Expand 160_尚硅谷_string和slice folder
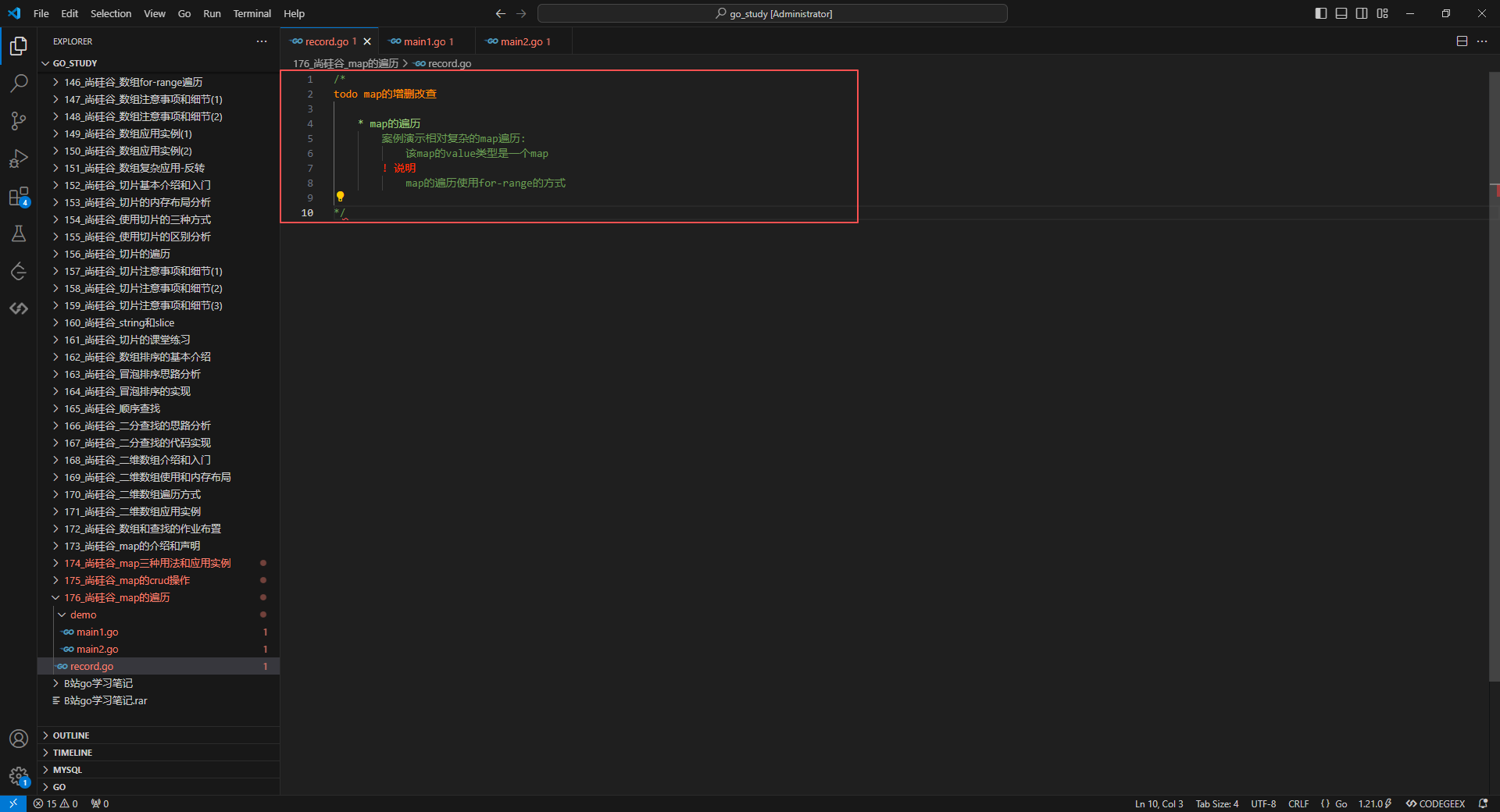 pyautogui.click(x=159, y=322)
